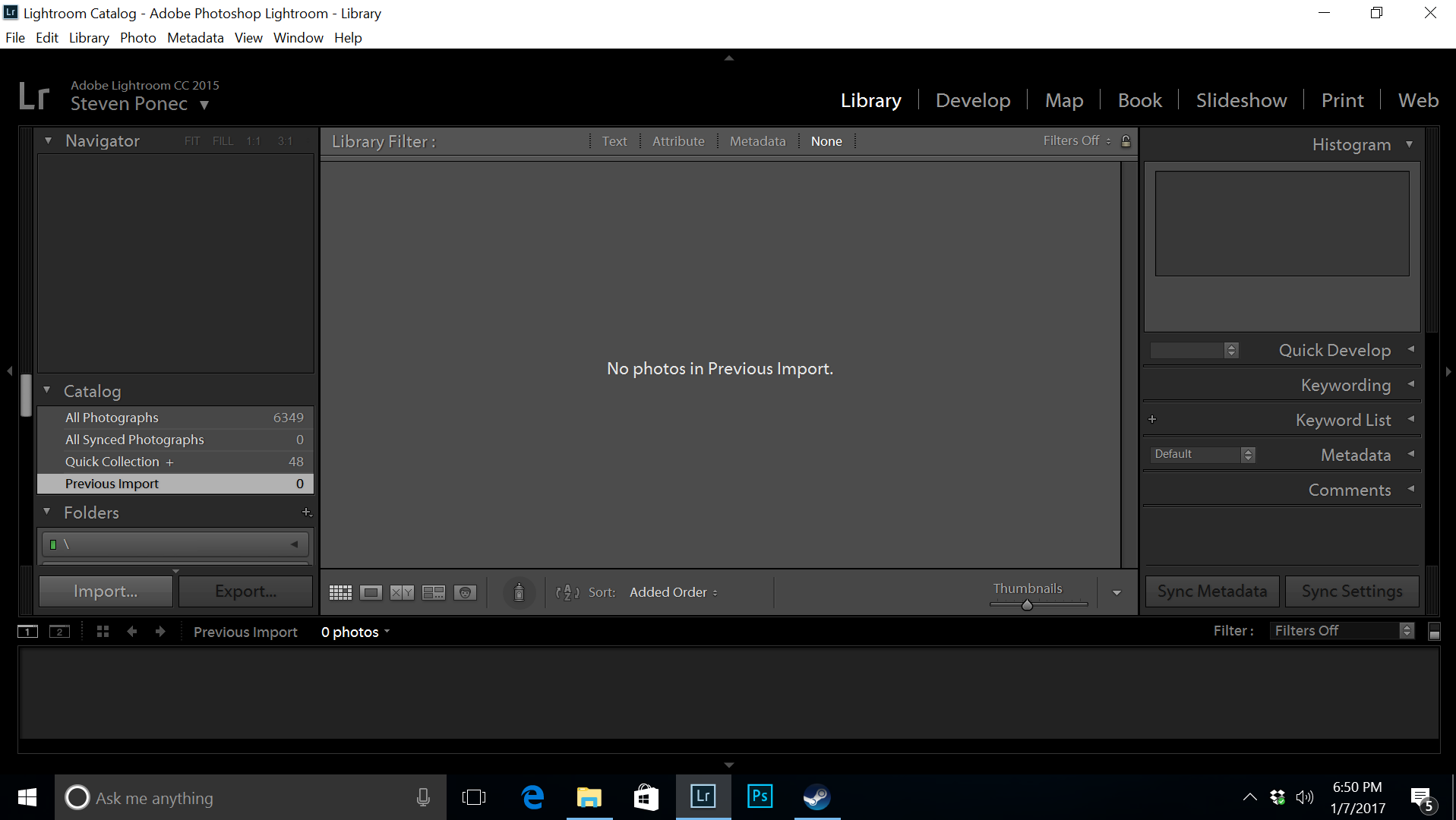
Task: Enable Text library filter
Action: coord(614,141)
